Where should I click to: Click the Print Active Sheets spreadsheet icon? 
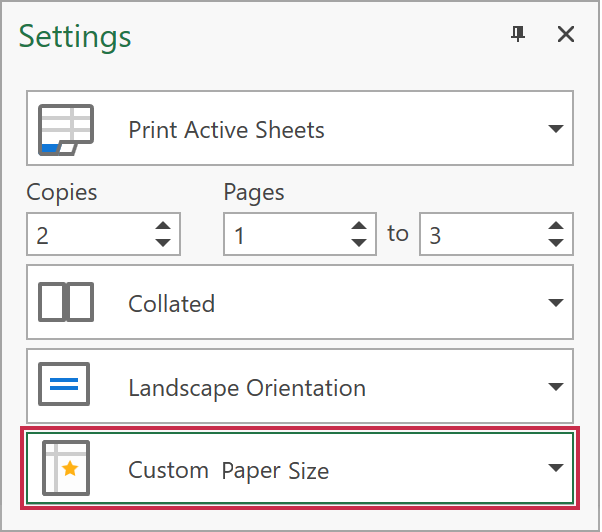[65, 130]
